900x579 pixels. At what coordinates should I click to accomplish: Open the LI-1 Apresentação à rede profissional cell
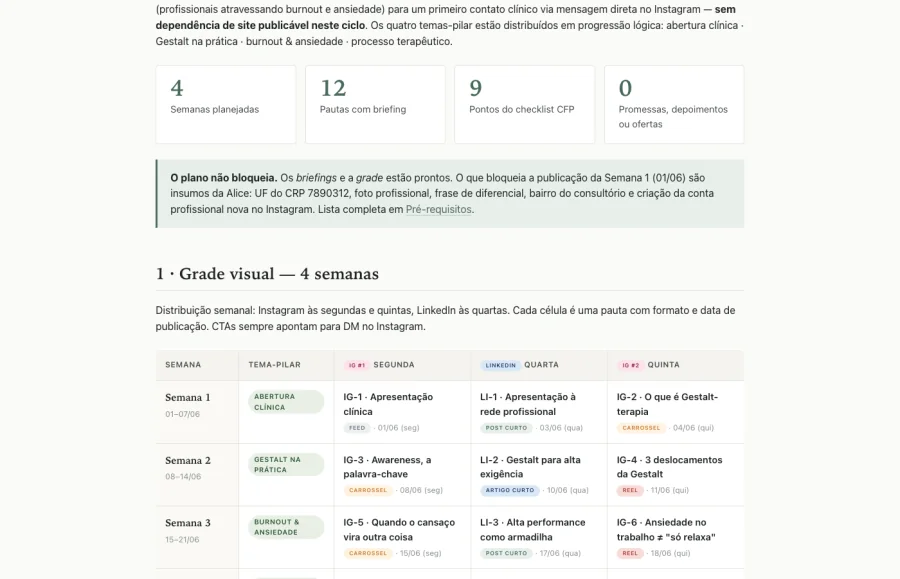[539, 412]
